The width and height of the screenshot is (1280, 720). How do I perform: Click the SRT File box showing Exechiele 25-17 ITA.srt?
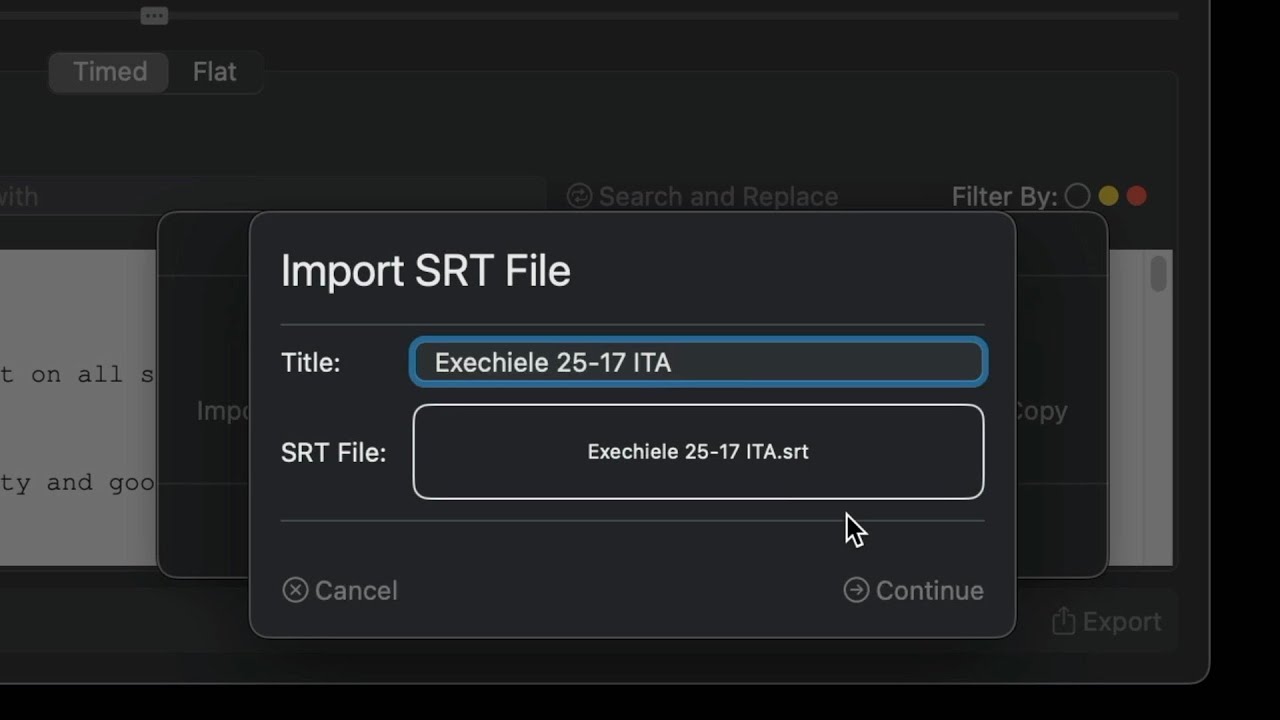coord(698,452)
